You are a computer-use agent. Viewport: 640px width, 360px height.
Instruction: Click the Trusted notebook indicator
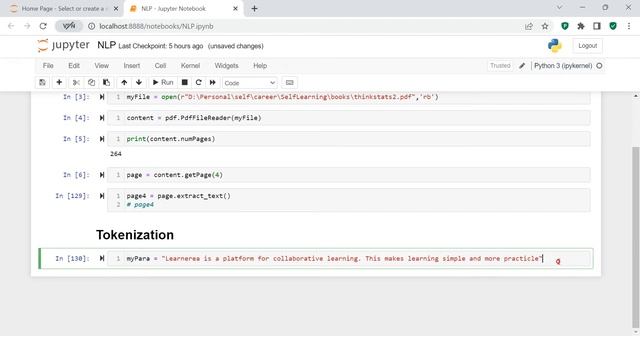pyautogui.click(x=500, y=66)
